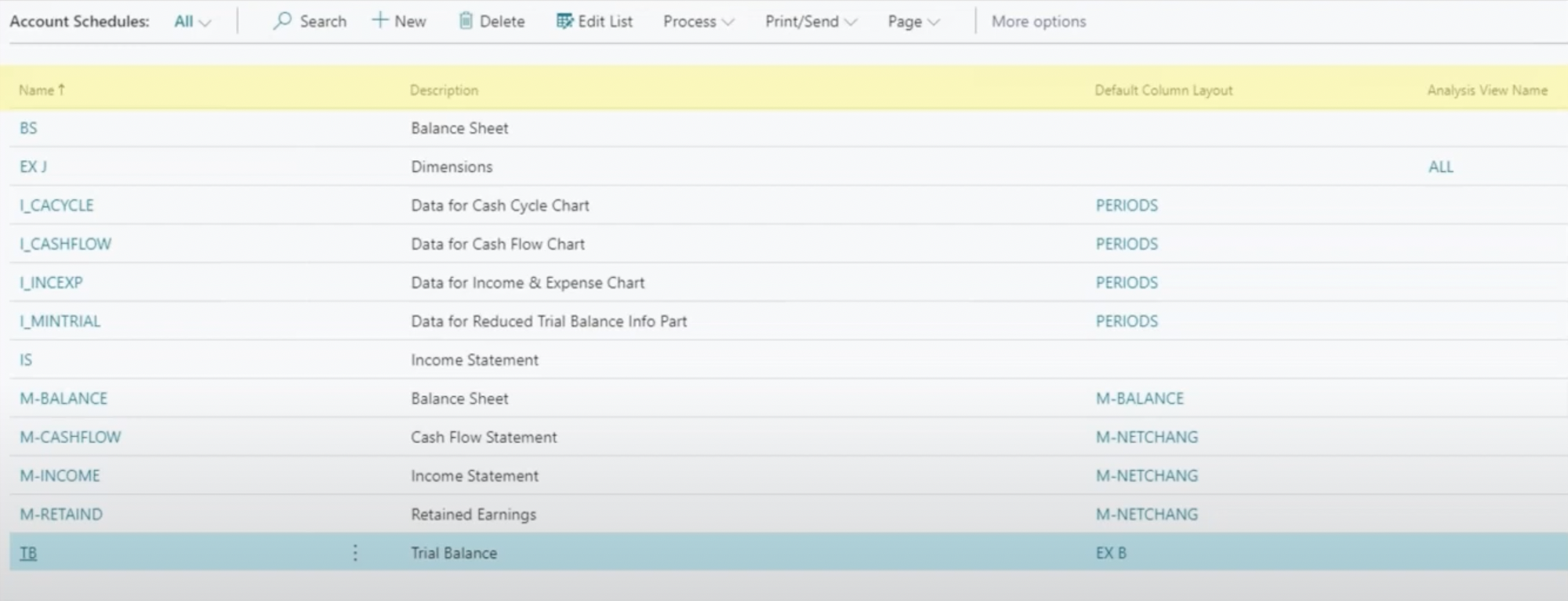
Task: Expand the Process menu
Action: coord(699,22)
